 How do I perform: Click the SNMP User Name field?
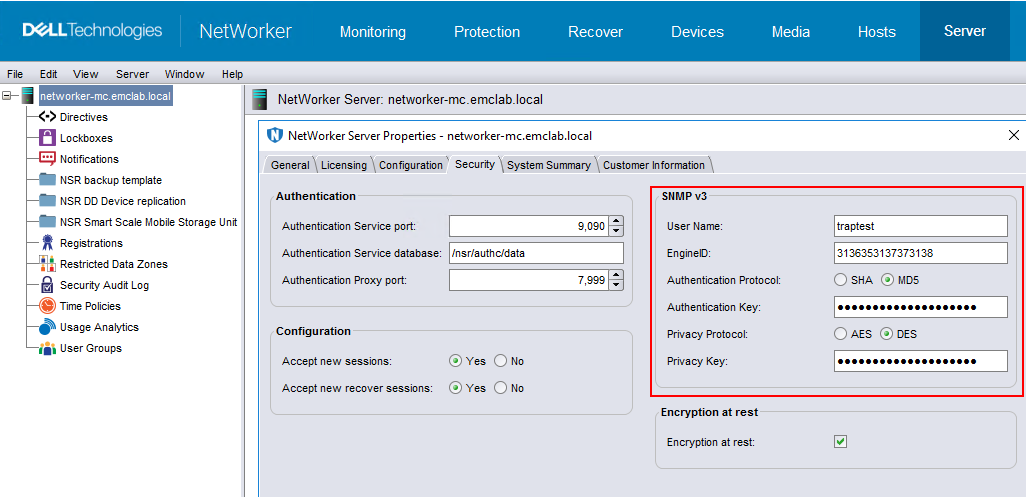point(920,226)
